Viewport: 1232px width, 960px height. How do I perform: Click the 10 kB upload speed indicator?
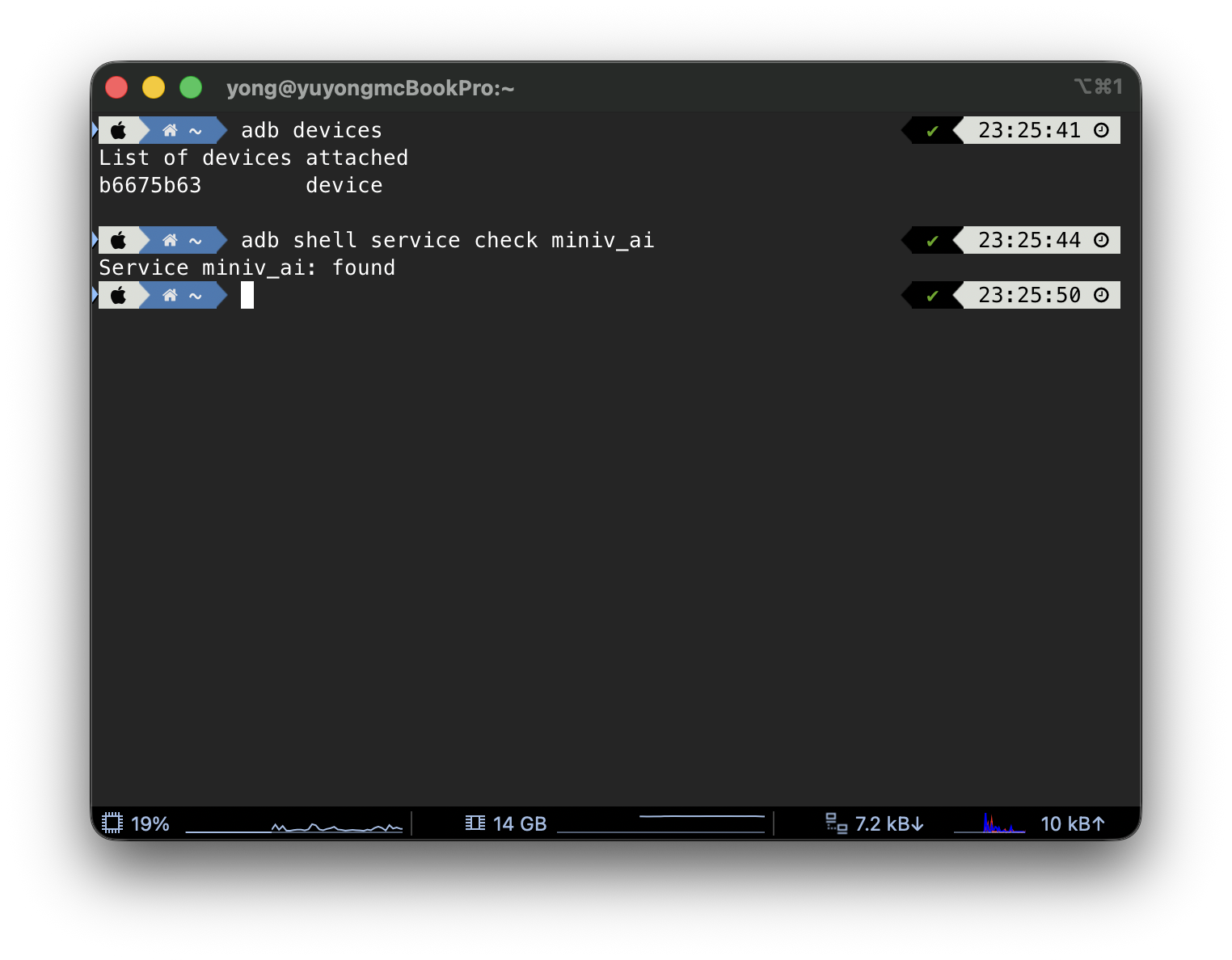(1073, 823)
